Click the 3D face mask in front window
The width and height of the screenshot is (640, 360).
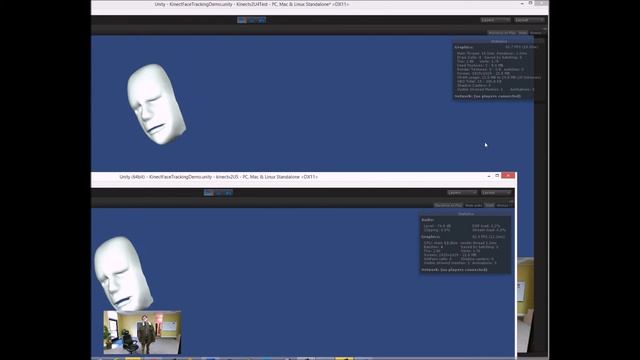pos(123,274)
